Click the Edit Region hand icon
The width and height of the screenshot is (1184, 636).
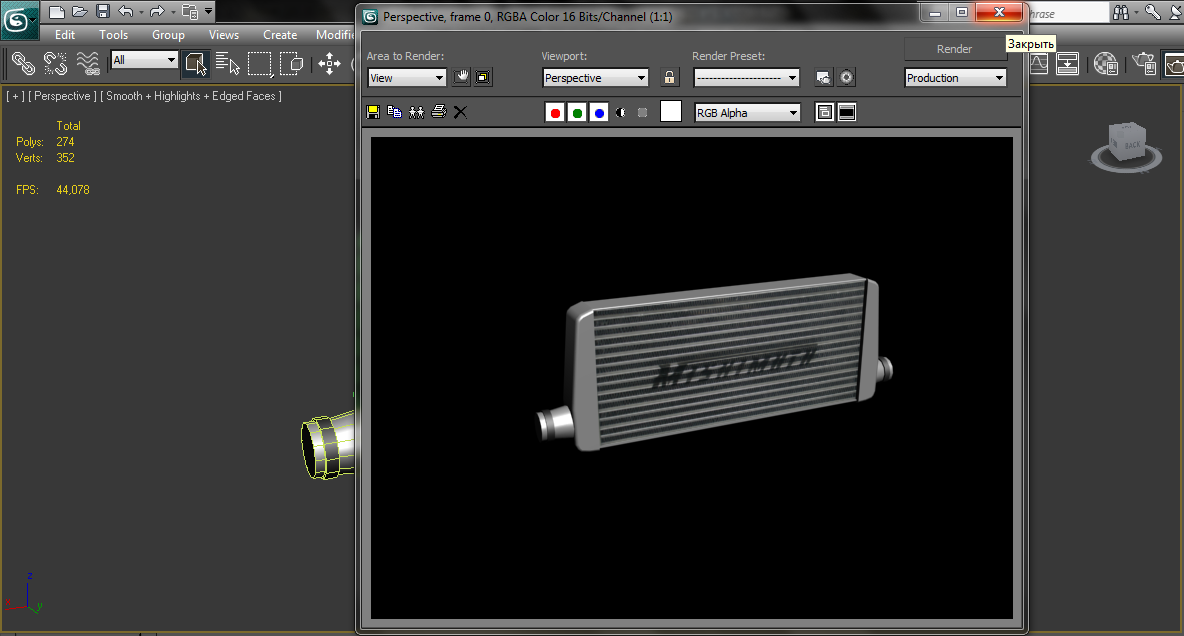point(461,77)
